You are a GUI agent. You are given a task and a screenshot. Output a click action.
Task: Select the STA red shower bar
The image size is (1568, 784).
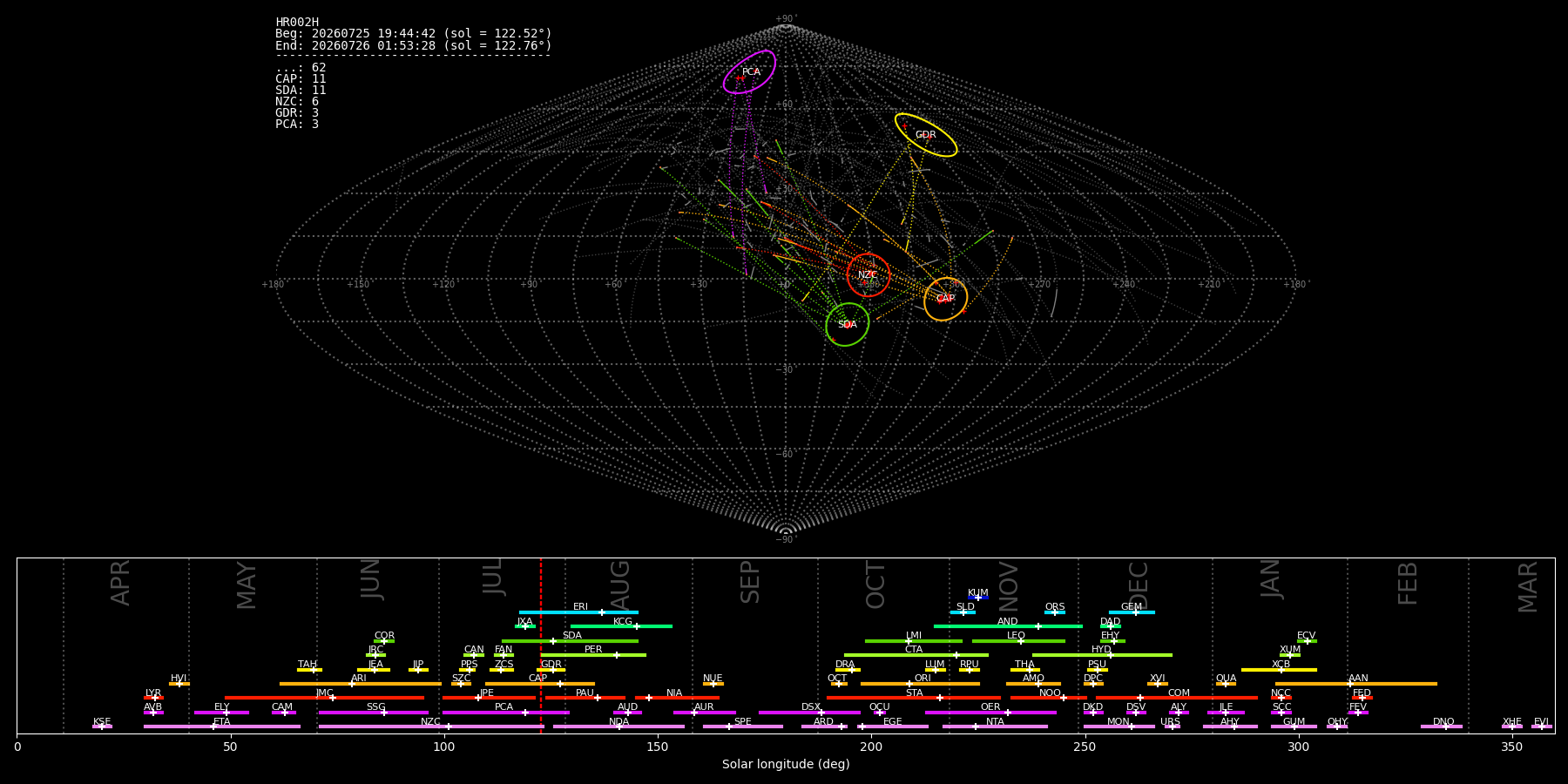click(x=914, y=698)
